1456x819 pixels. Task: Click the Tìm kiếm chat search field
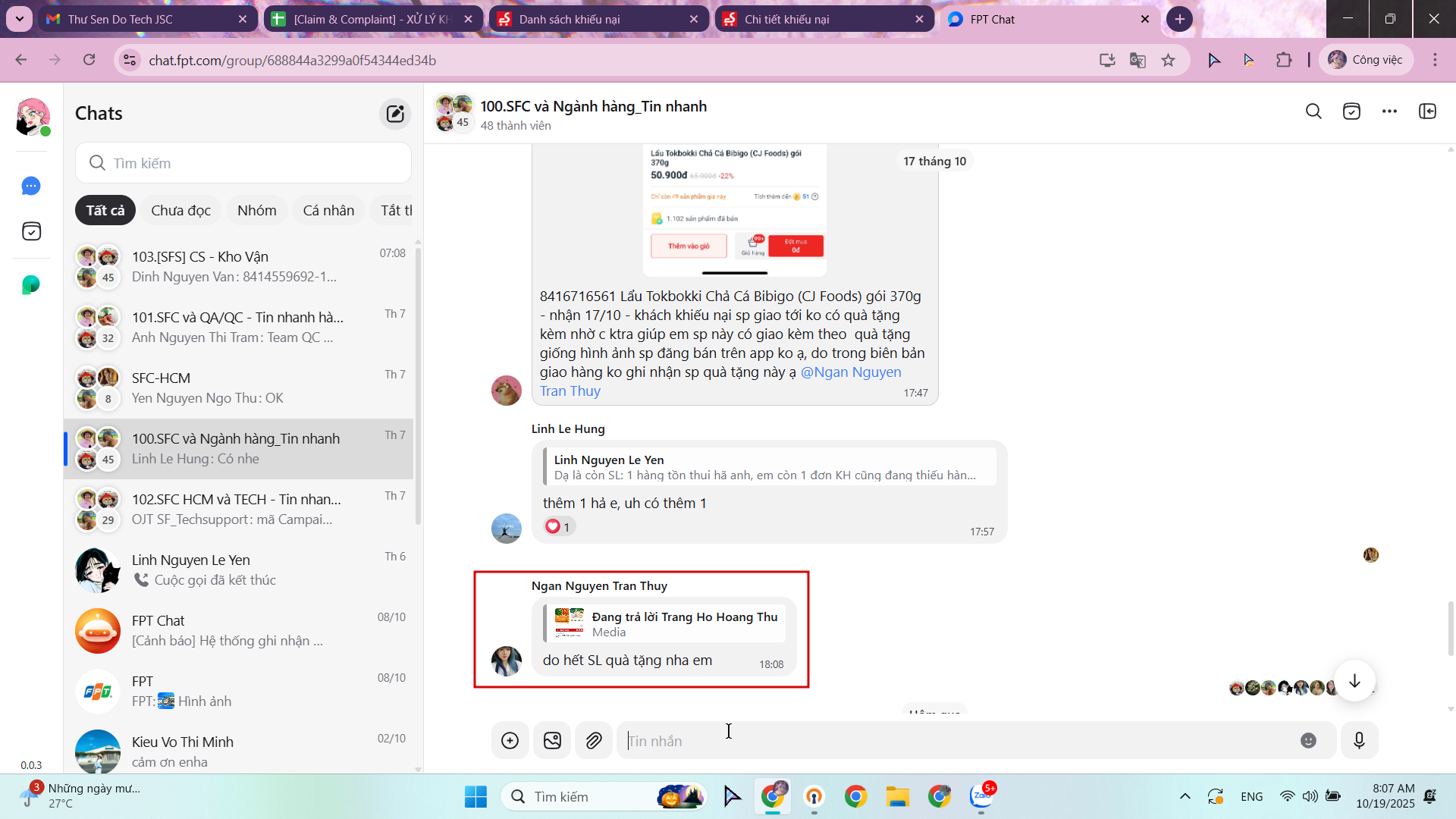243,163
